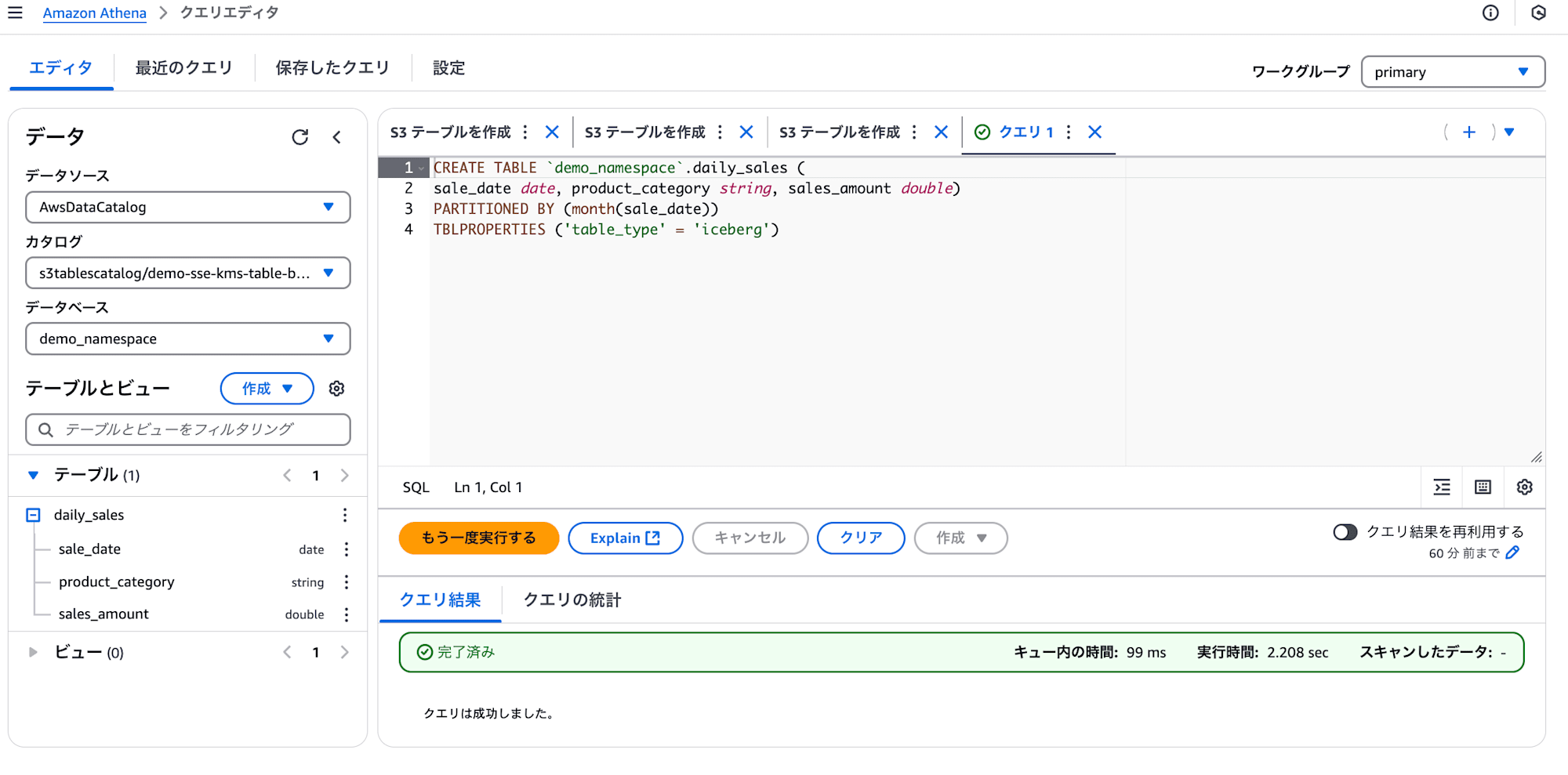
Task: Switch to the 保存したクエリ tab
Action: 332,68
